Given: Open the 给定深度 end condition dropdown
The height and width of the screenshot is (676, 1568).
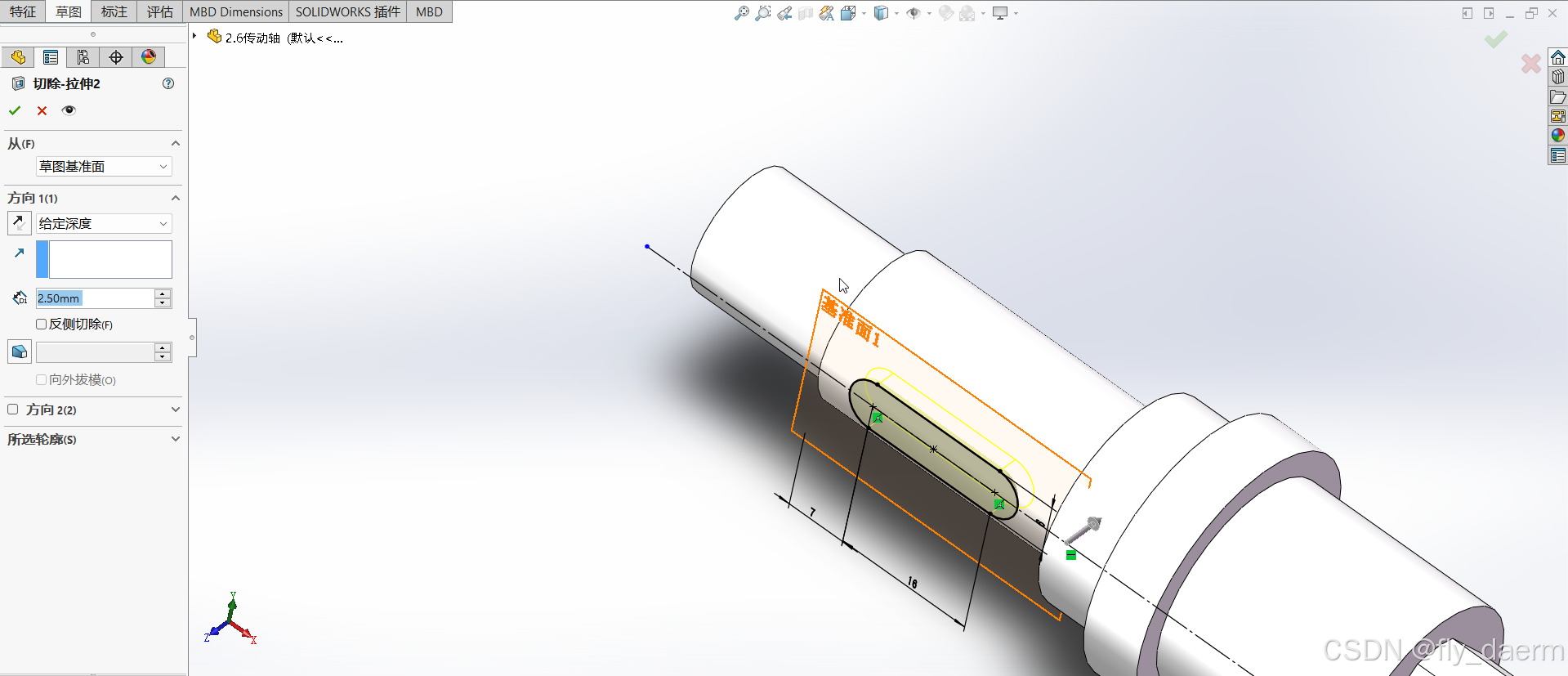Looking at the screenshot, I should (104, 223).
